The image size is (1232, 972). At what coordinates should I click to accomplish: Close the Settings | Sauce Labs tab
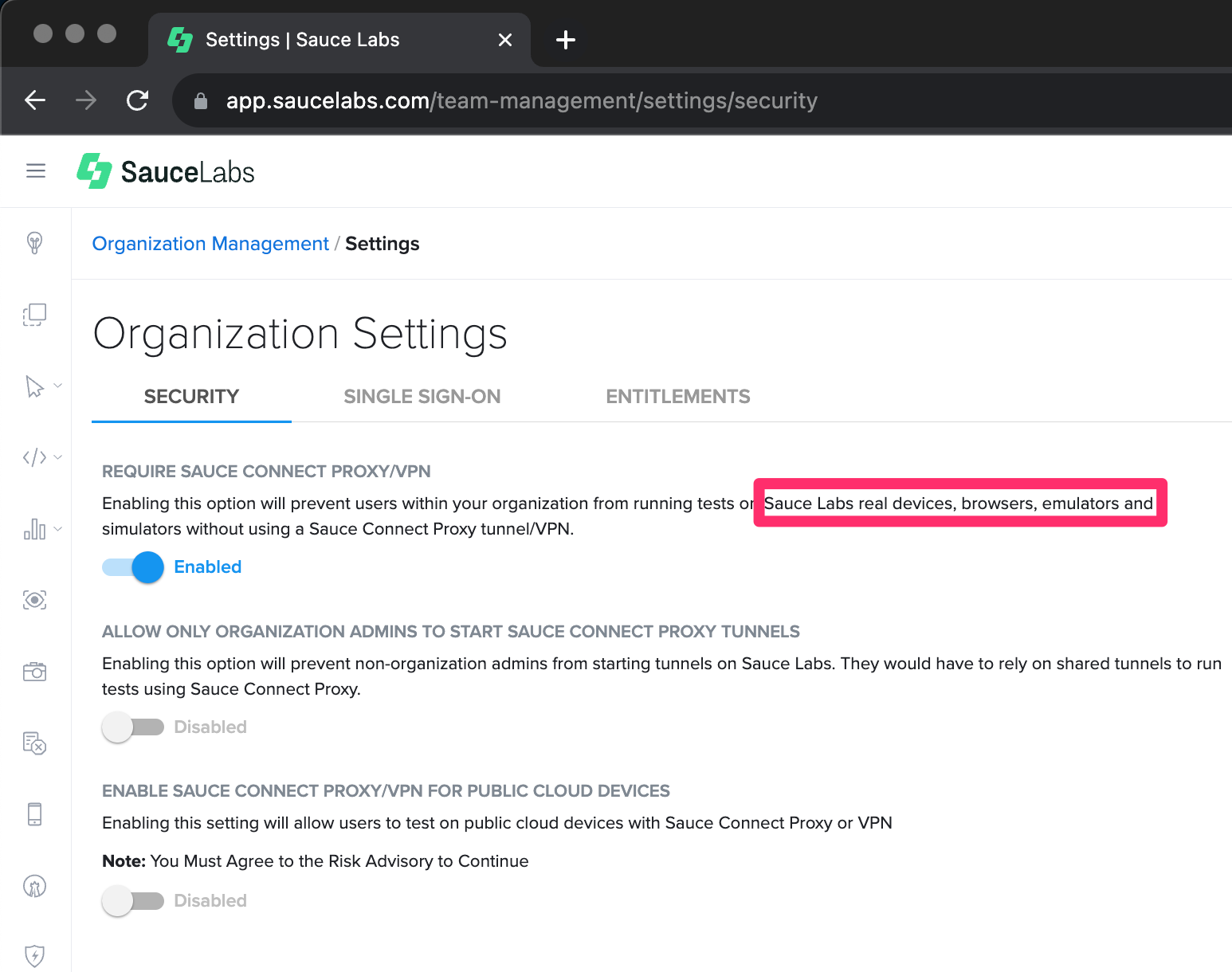(x=505, y=40)
